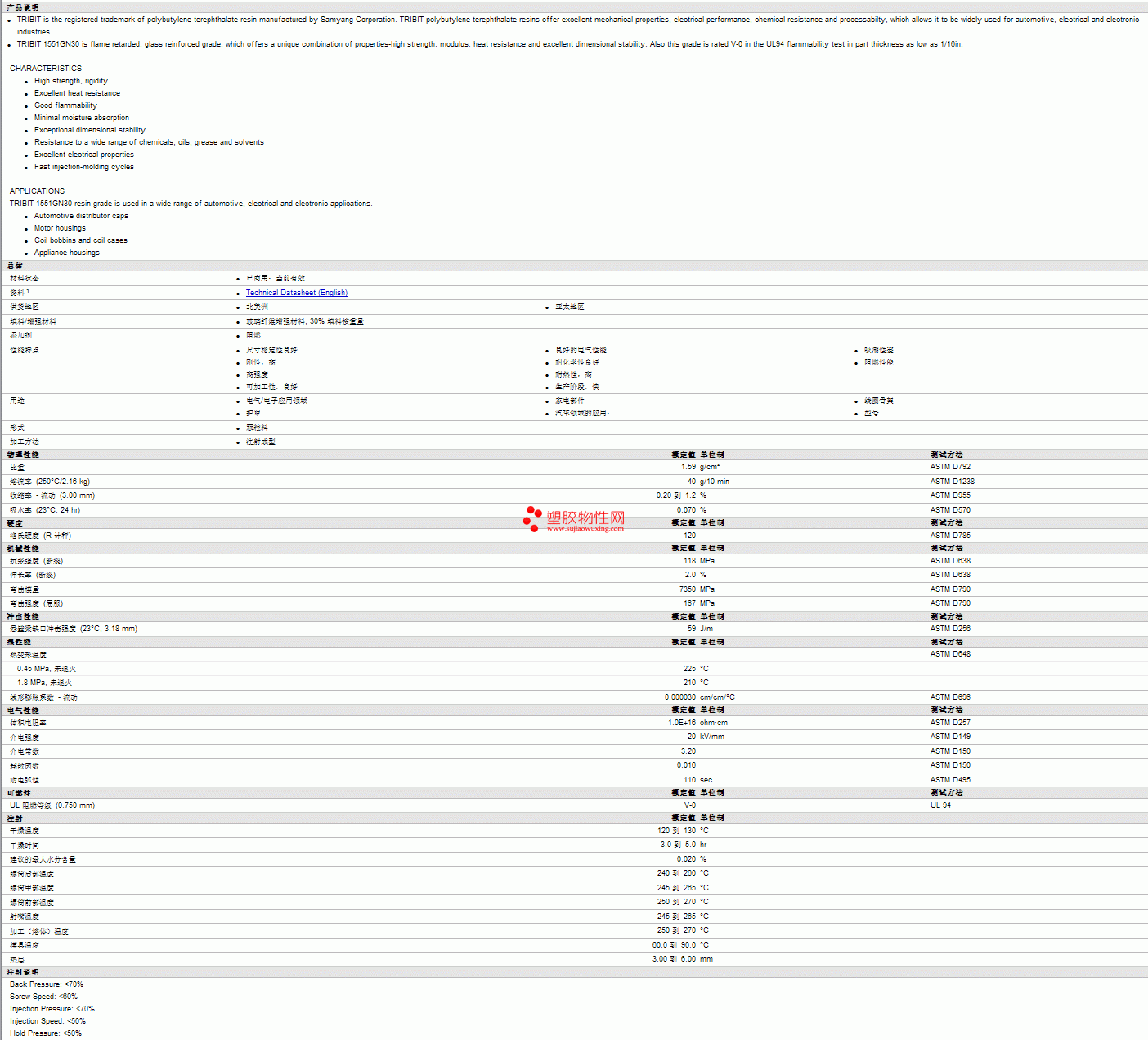Click the 20 kV/mm value
The width and height of the screenshot is (1148, 1040).
click(706, 737)
